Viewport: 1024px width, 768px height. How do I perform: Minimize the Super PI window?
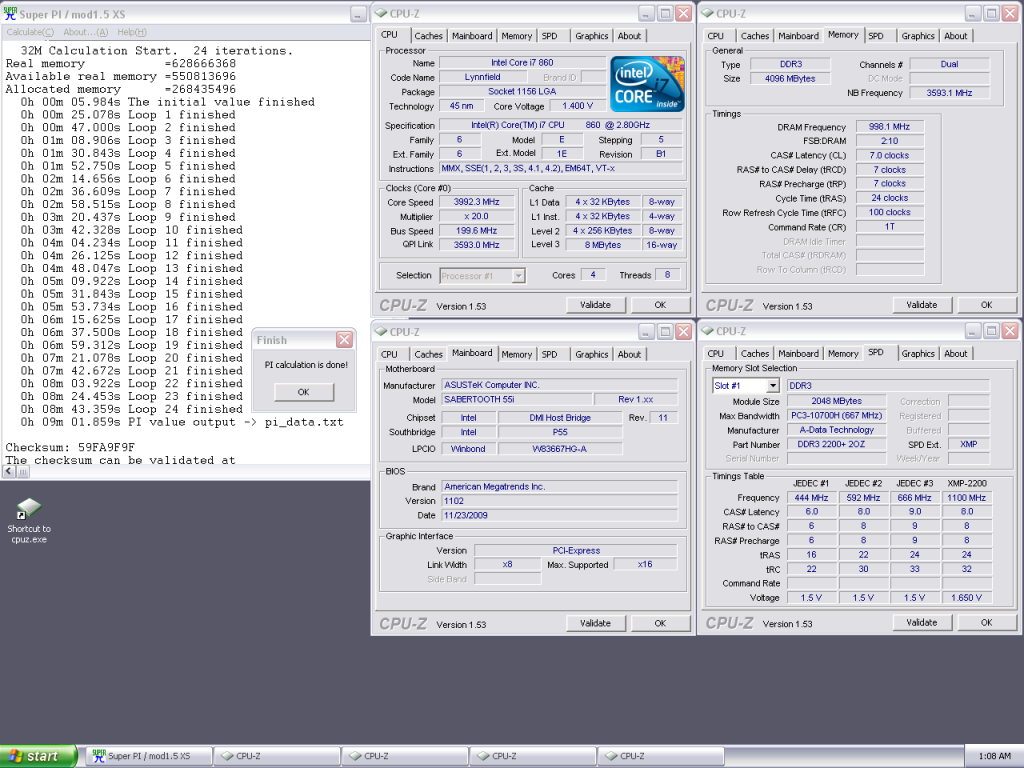tap(358, 14)
